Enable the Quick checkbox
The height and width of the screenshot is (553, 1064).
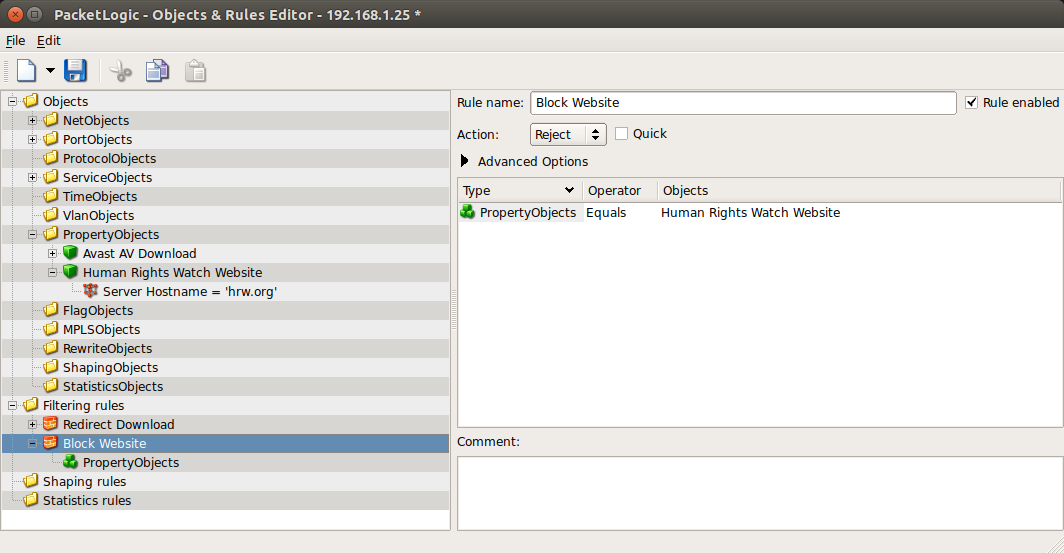(622, 134)
